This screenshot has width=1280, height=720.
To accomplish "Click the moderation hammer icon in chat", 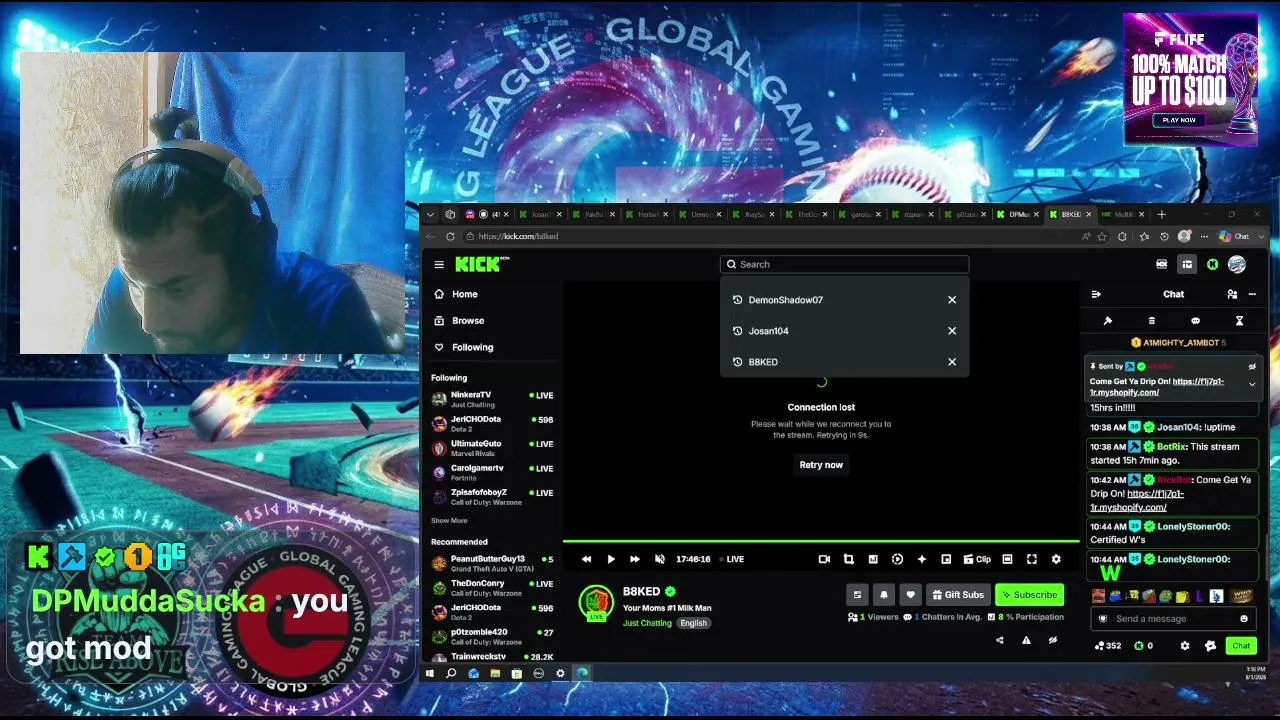I will [x=1108, y=321].
